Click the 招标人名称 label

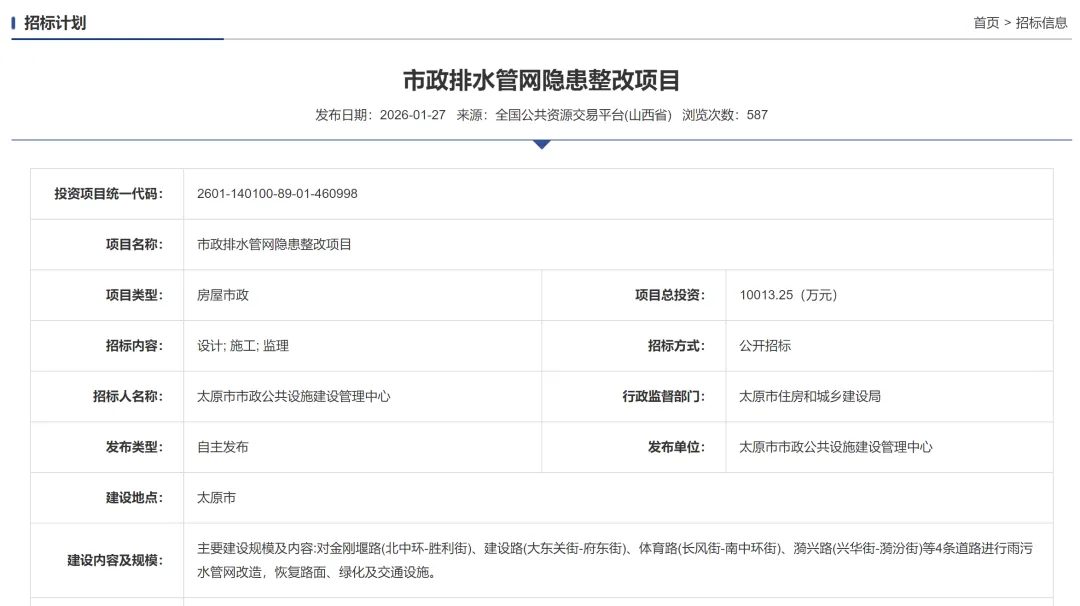click(x=128, y=396)
